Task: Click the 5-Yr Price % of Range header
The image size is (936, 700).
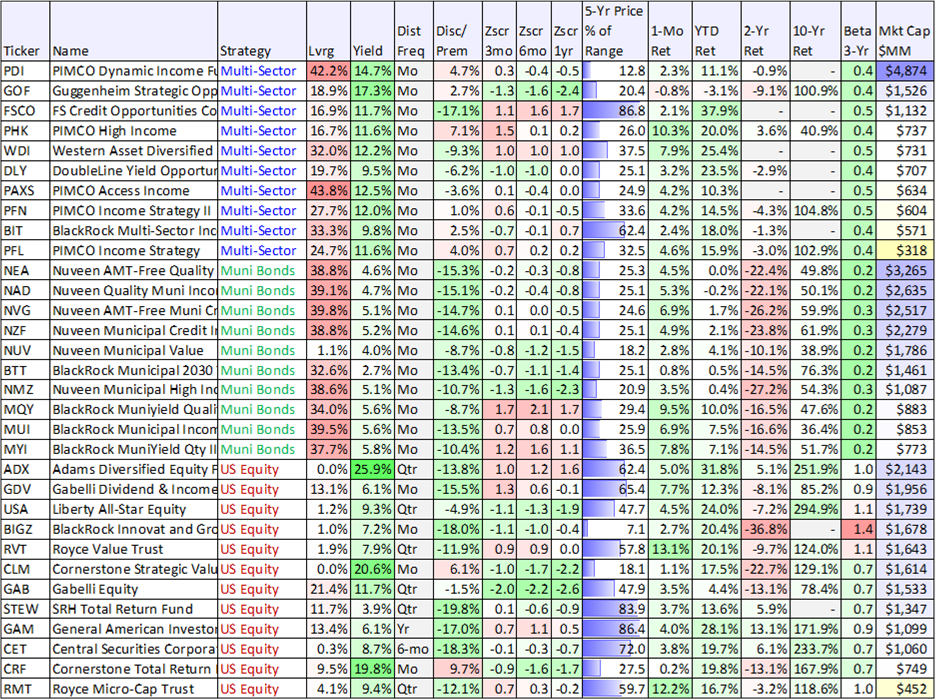Action: tap(615, 31)
